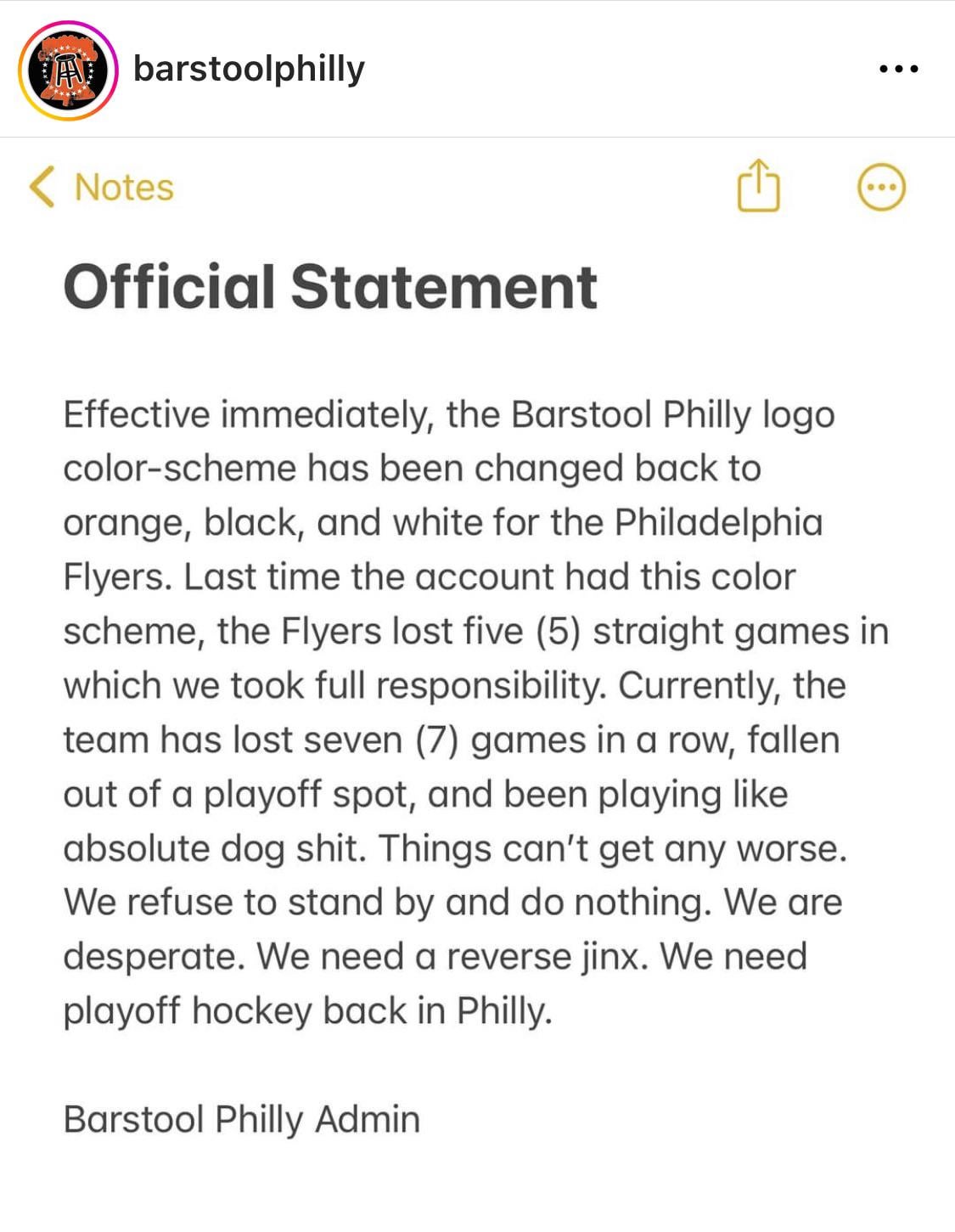Click 'playoff hockey back in Philly' line

(307, 1011)
